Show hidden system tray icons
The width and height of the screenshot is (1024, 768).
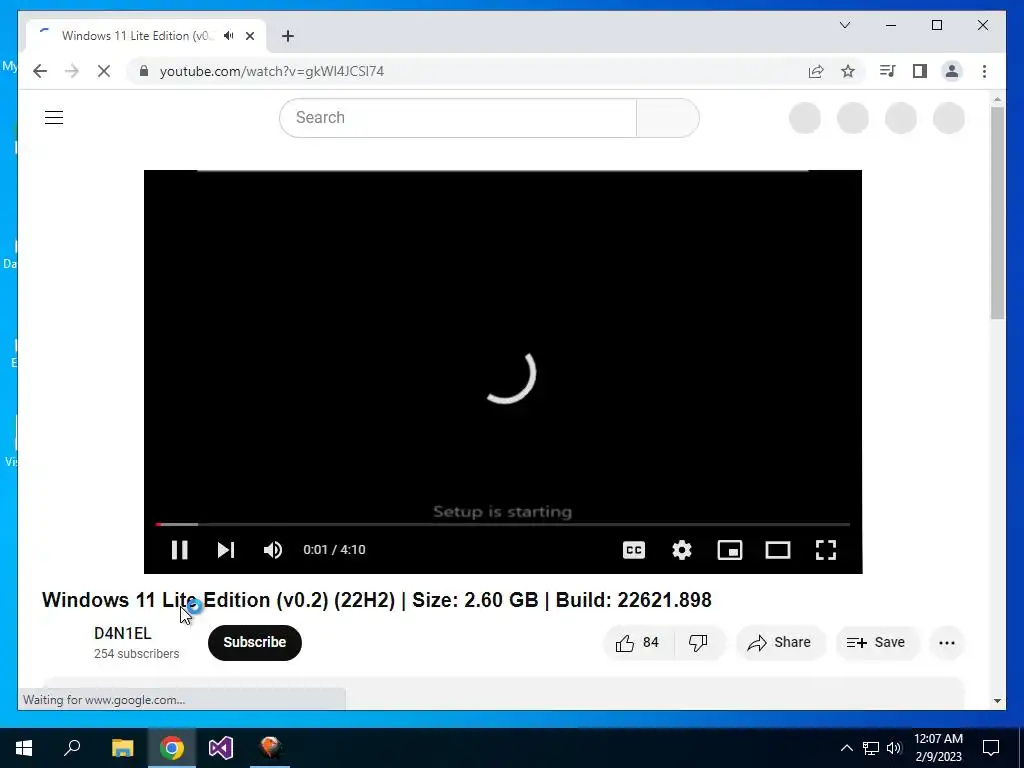[x=846, y=748]
